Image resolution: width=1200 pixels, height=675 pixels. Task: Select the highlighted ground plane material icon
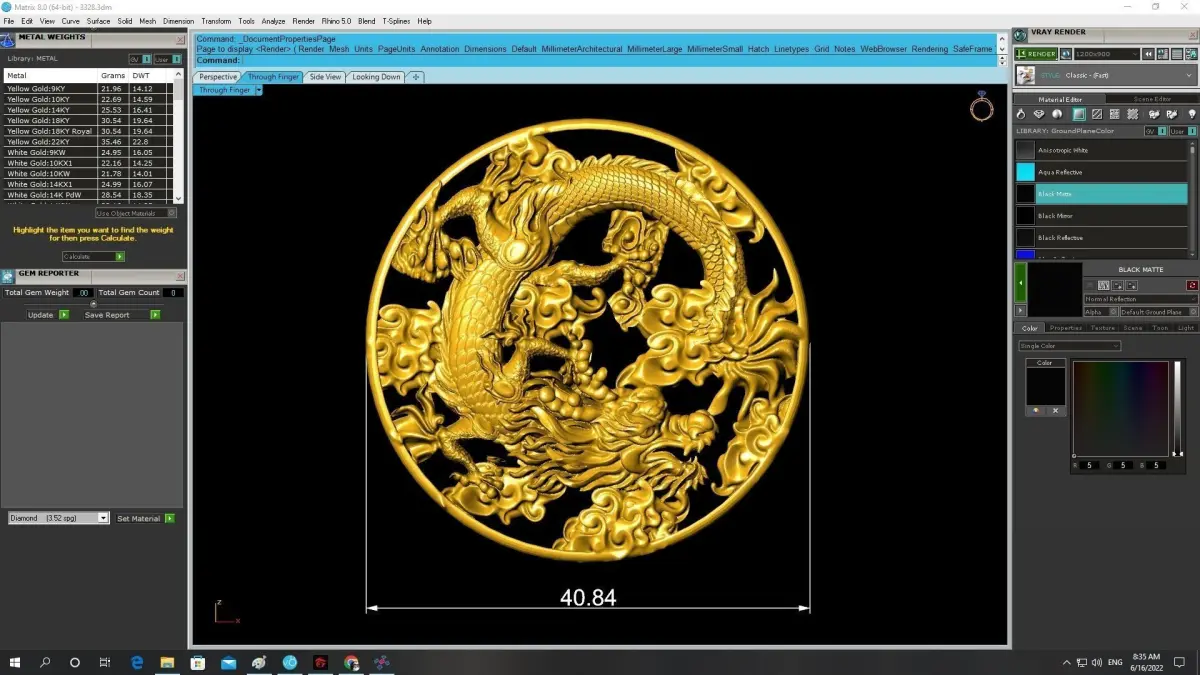pos(1078,115)
